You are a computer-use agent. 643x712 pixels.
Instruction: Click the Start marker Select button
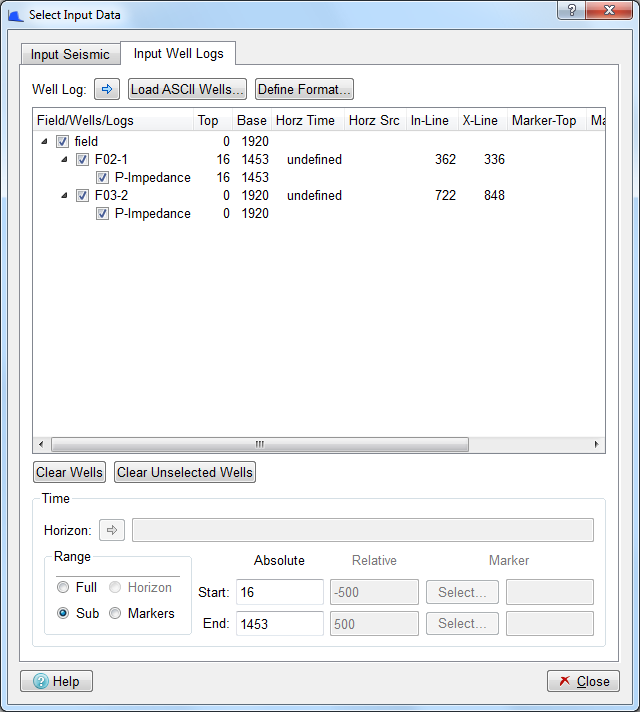pyautogui.click(x=462, y=592)
